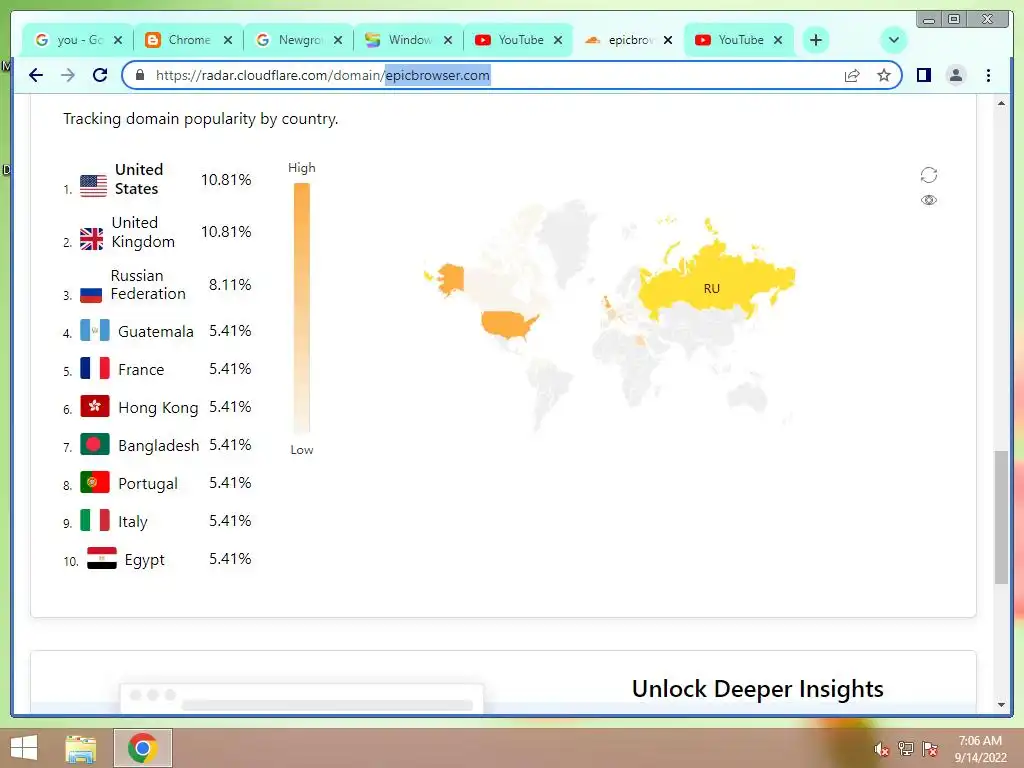Click the France flag icon
This screenshot has width=1024, height=768.
pyautogui.click(x=95, y=368)
